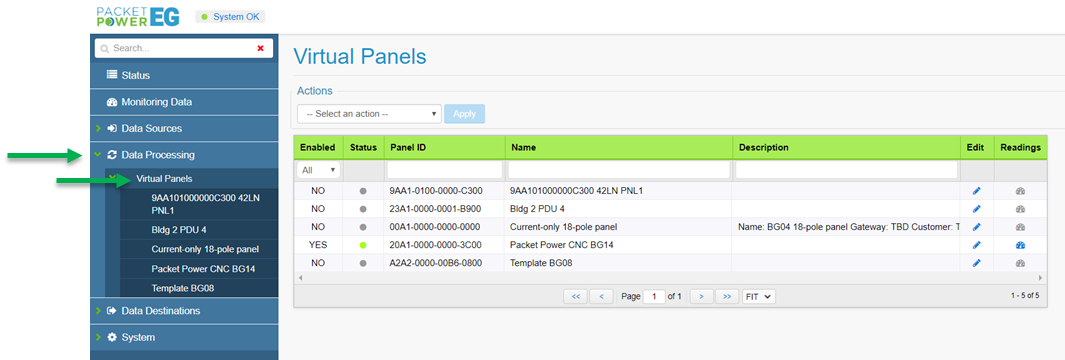
Task: Click the Panel ID filter input field
Action: tap(444, 170)
